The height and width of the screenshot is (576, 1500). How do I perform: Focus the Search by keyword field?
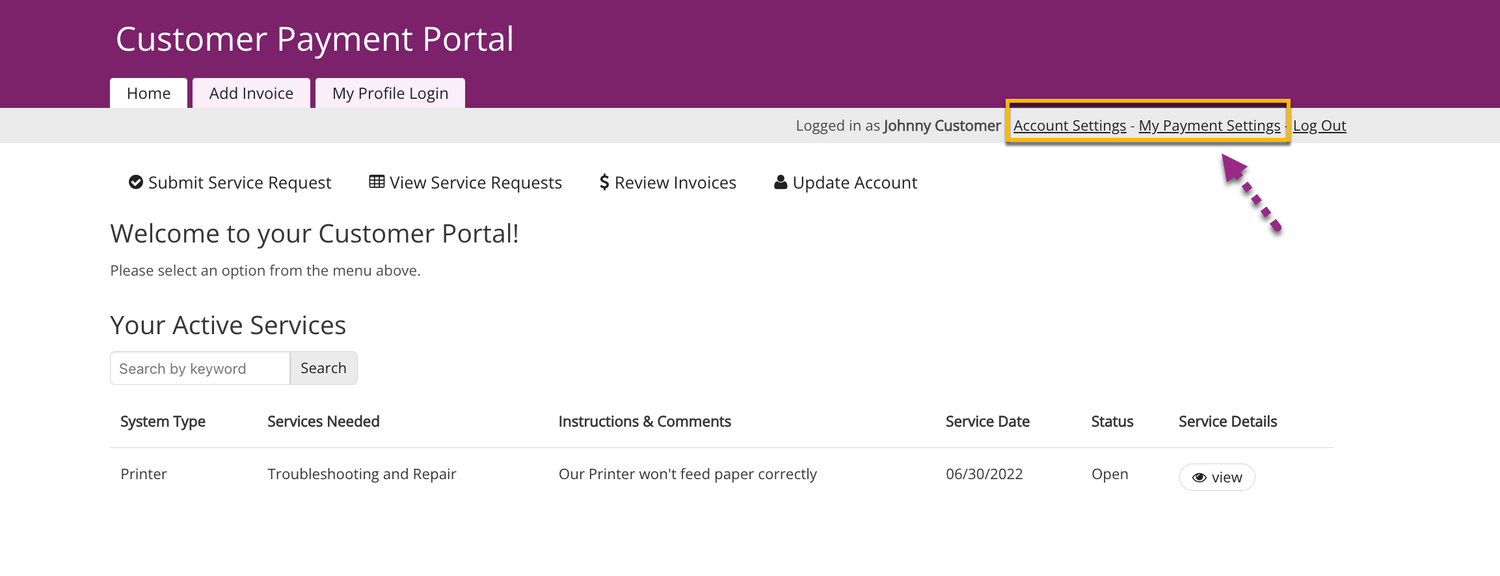200,368
